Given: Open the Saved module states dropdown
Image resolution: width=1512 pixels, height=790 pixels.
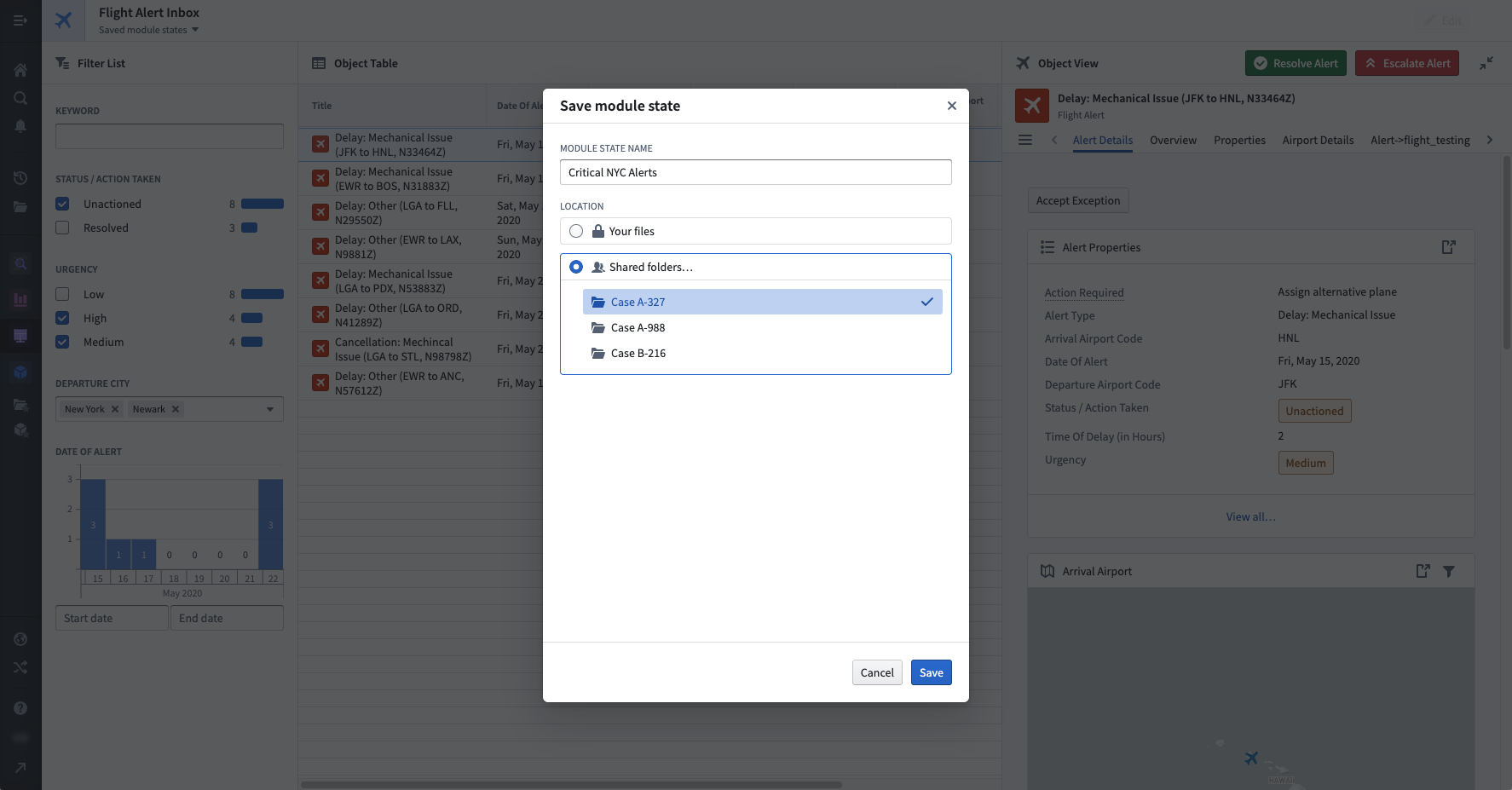Looking at the screenshot, I should pyautogui.click(x=148, y=30).
